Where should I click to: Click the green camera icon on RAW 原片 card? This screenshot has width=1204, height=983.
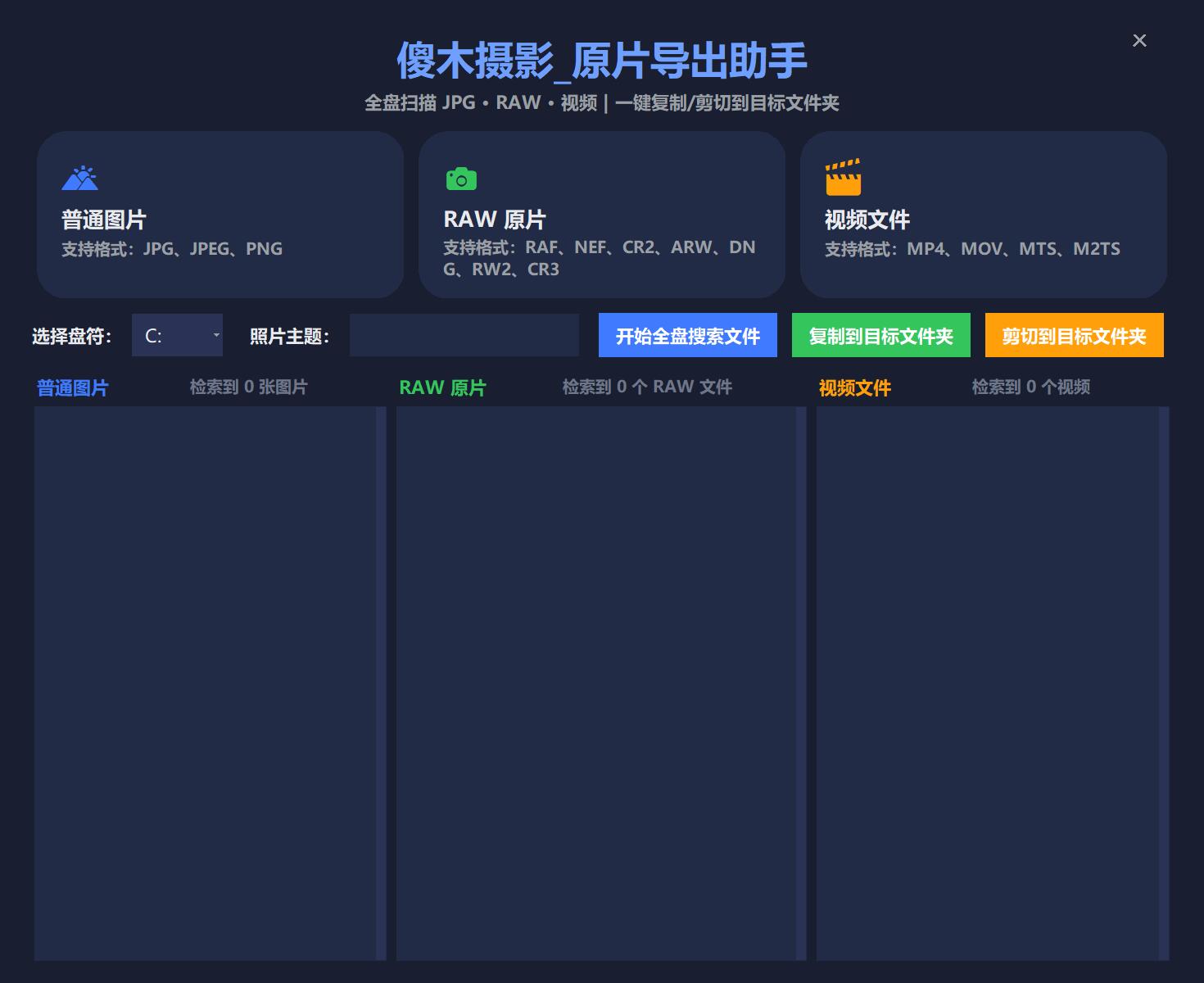[460, 178]
